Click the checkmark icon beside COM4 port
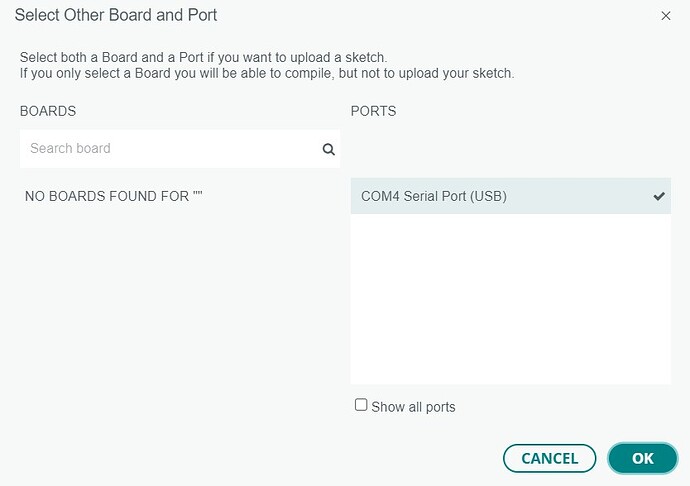 (659, 196)
